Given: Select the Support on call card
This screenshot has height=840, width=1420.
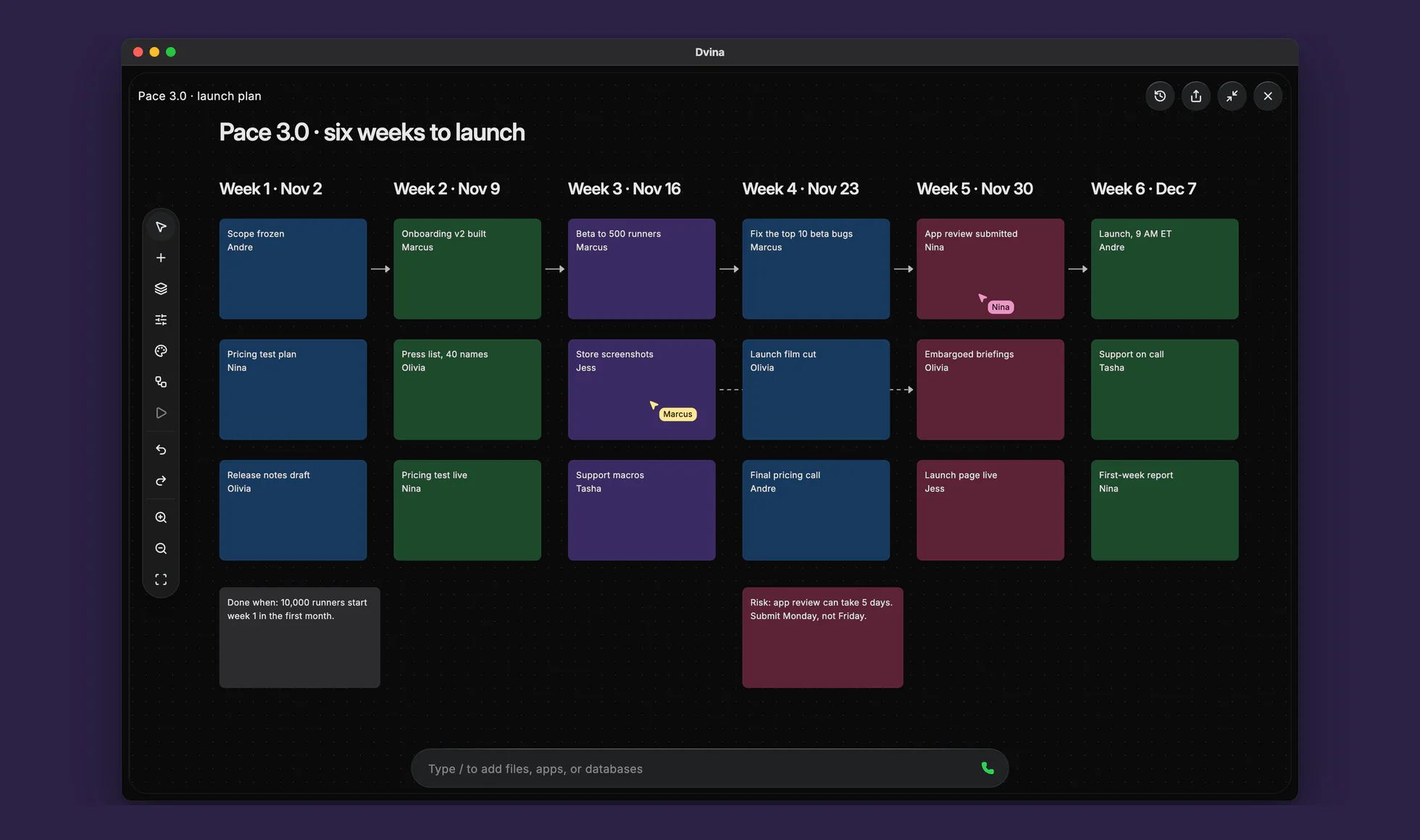Looking at the screenshot, I should click(1165, 390).
